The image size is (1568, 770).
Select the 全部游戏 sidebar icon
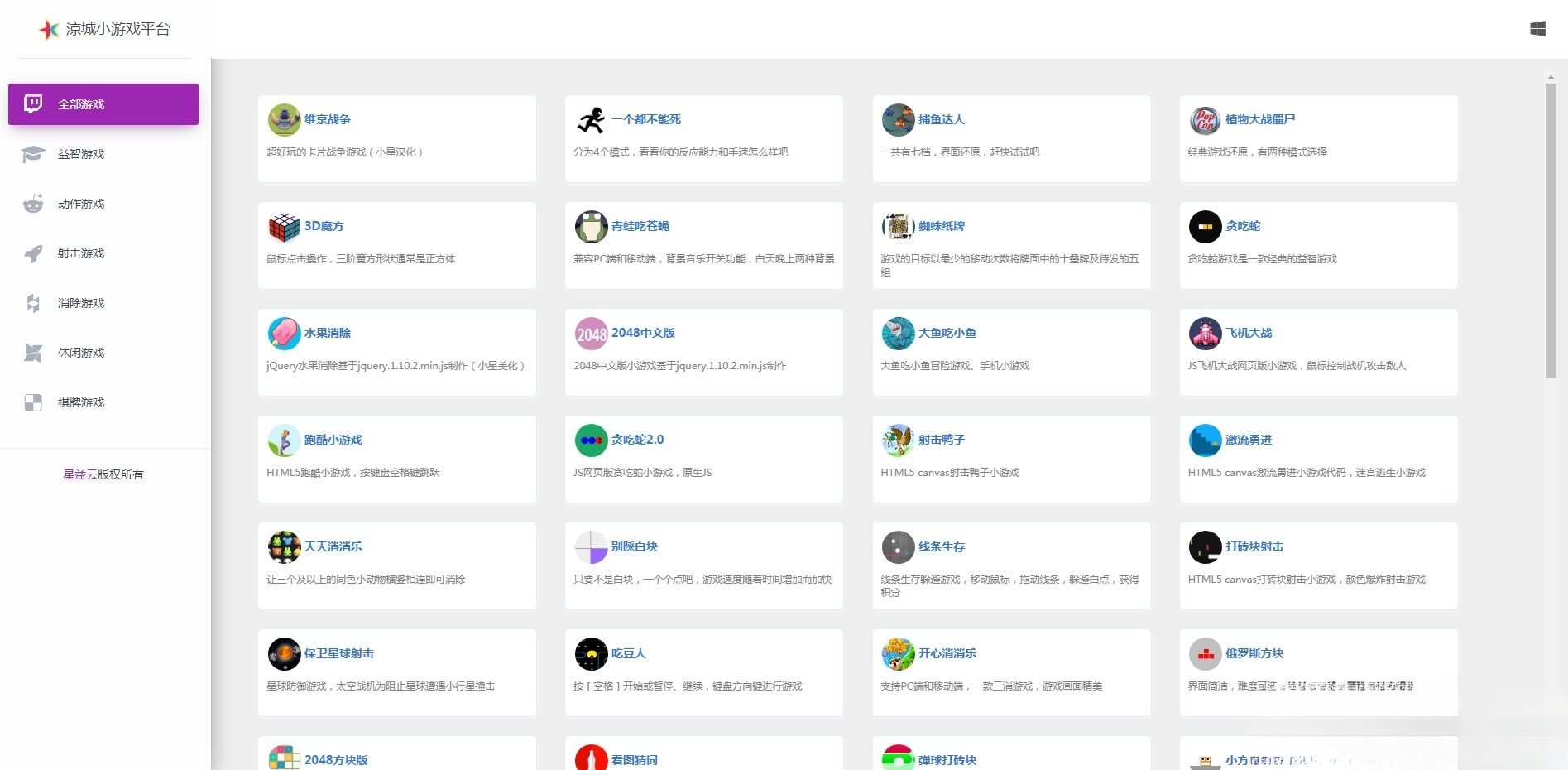click(x=32, y=103)
